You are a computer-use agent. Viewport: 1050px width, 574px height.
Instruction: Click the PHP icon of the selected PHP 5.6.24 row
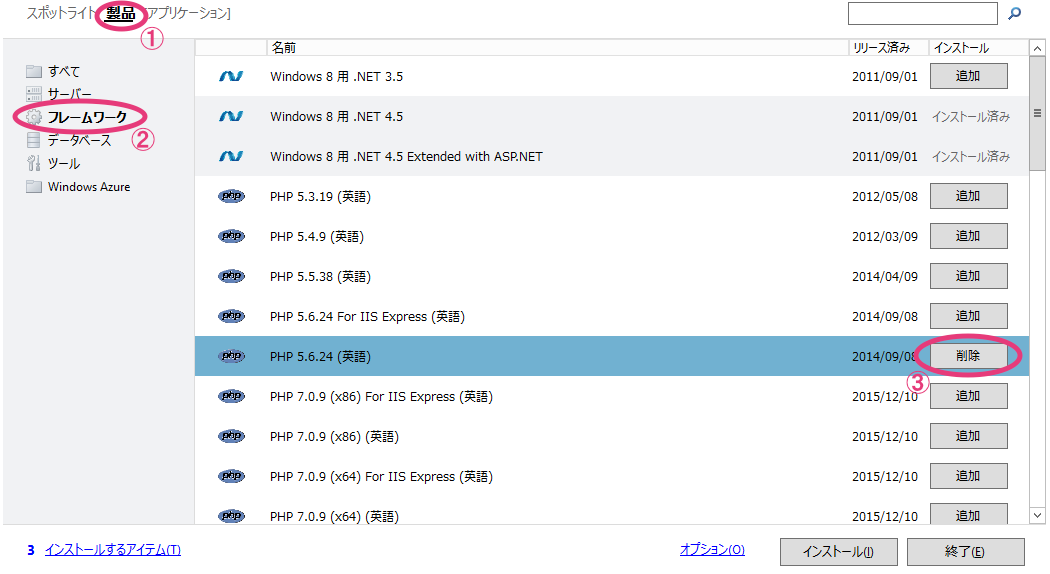pyautogui.click(x=232, y=356)
